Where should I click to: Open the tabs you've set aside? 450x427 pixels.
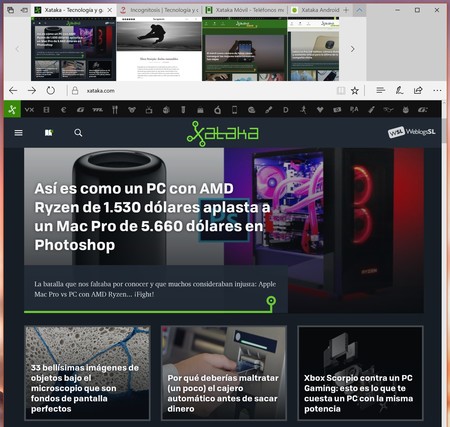[10, 10]
